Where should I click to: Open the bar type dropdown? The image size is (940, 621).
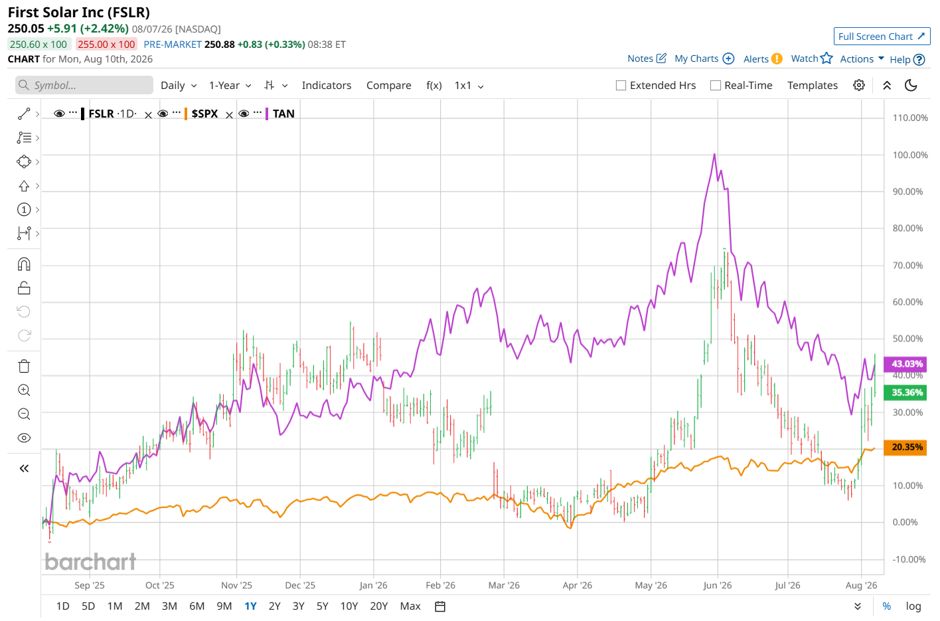(276, 85)
